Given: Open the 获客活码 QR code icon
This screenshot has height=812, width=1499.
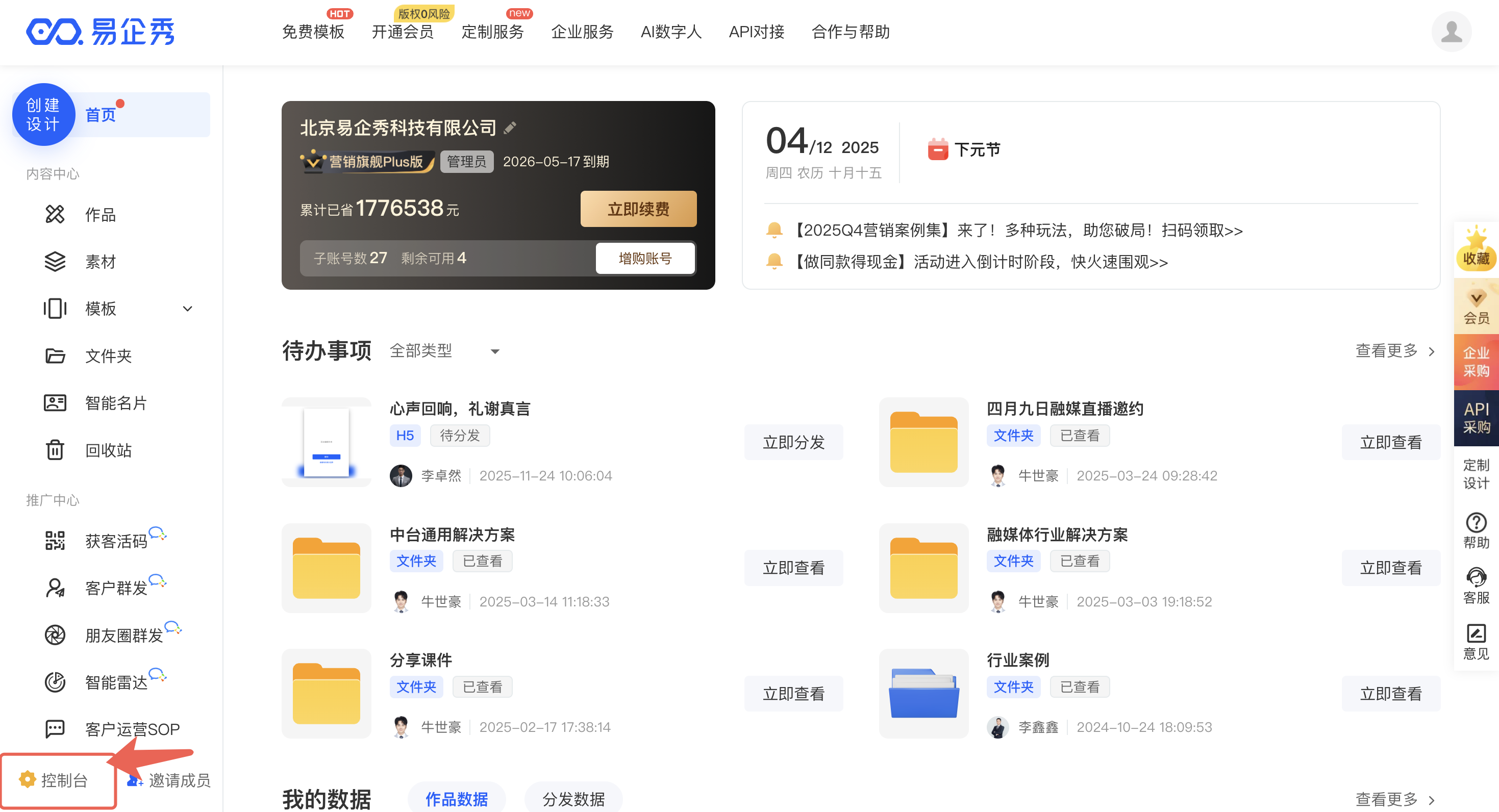Looking at the screenshot, I should point(55,540).
